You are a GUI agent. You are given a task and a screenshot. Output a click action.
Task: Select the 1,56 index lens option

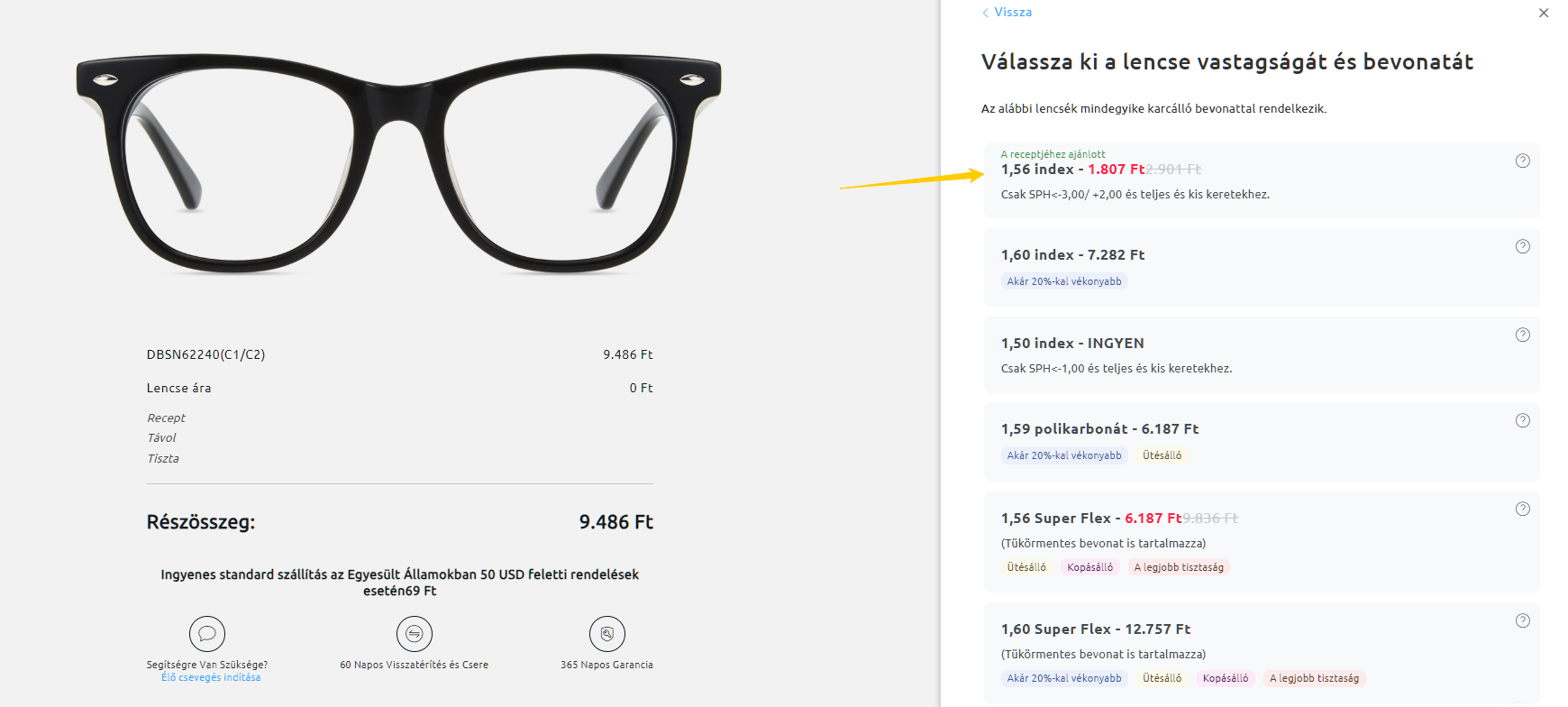(x=1262, y=180)
